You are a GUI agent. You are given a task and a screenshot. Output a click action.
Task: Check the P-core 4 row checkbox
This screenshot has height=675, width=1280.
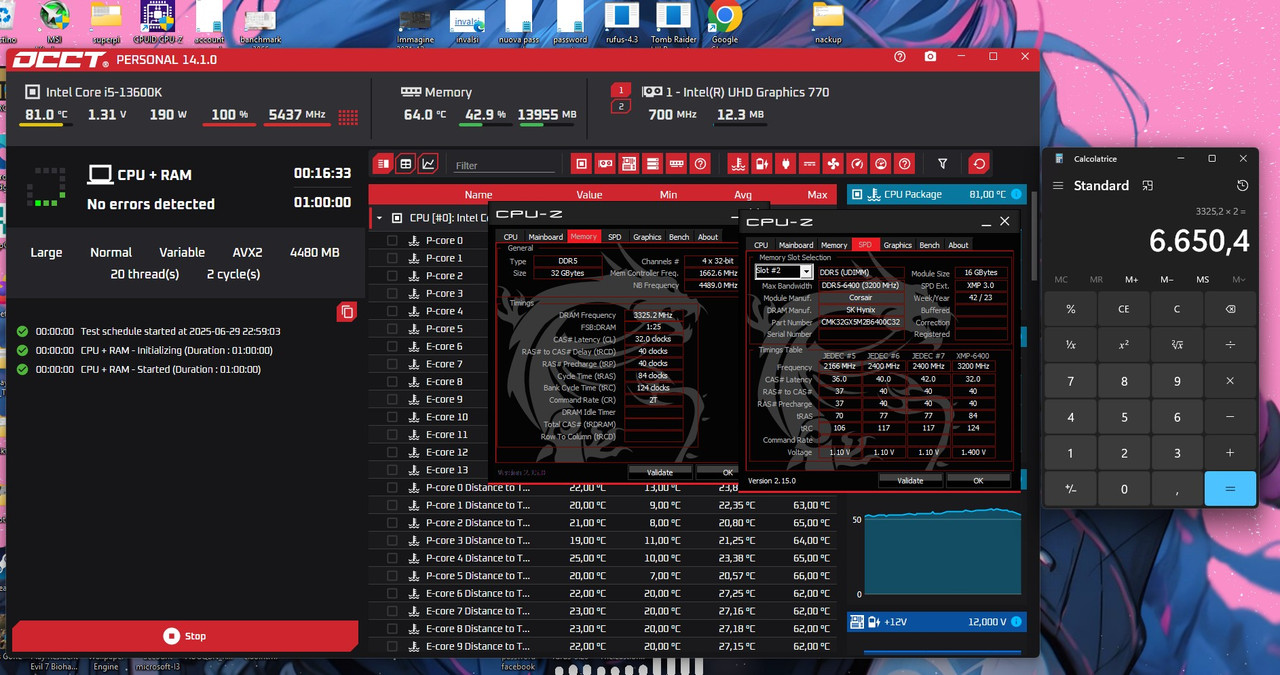392,311
